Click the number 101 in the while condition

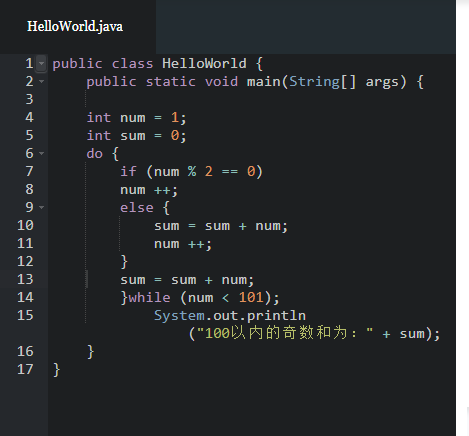tap(251, 297)
